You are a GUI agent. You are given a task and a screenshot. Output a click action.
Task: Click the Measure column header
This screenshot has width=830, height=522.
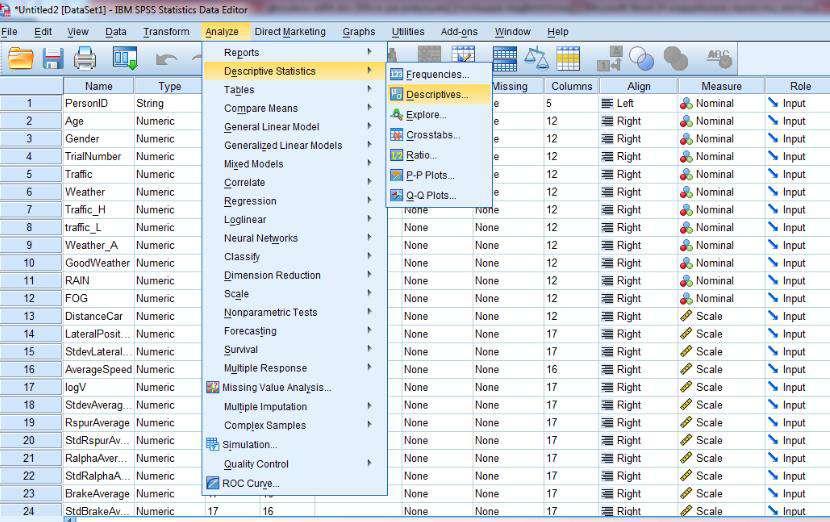click(x=721, y=86)
